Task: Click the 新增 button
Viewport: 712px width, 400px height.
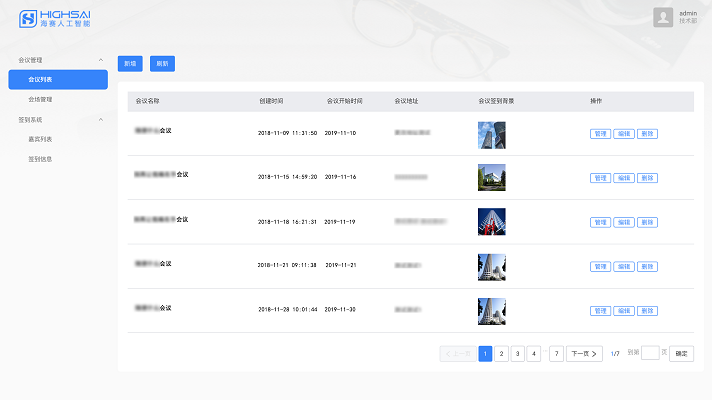Action: 130,63
